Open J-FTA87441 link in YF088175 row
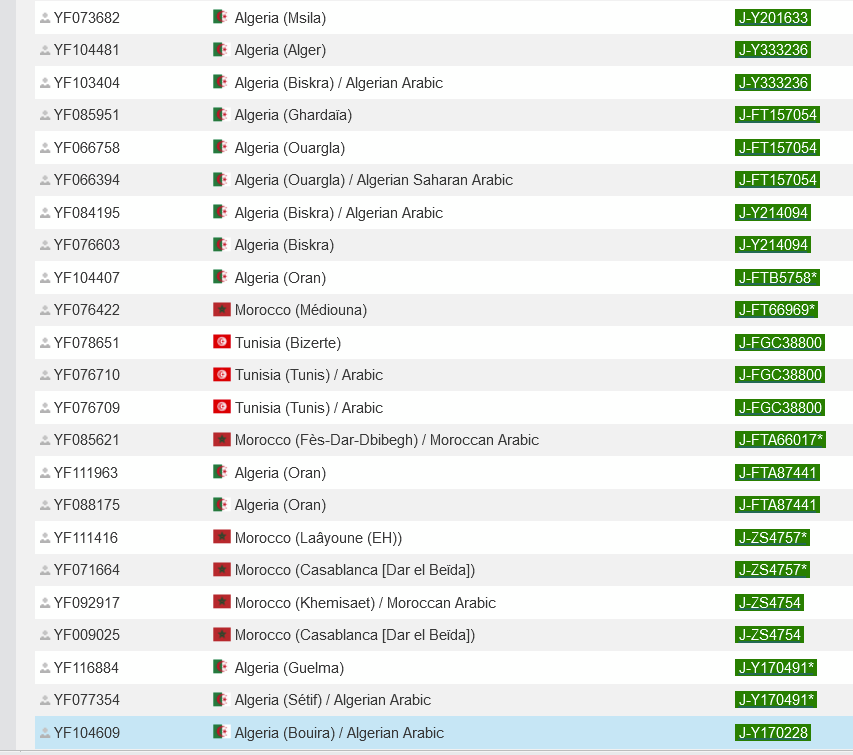This screenshot has height=755, width=853. 777,504
